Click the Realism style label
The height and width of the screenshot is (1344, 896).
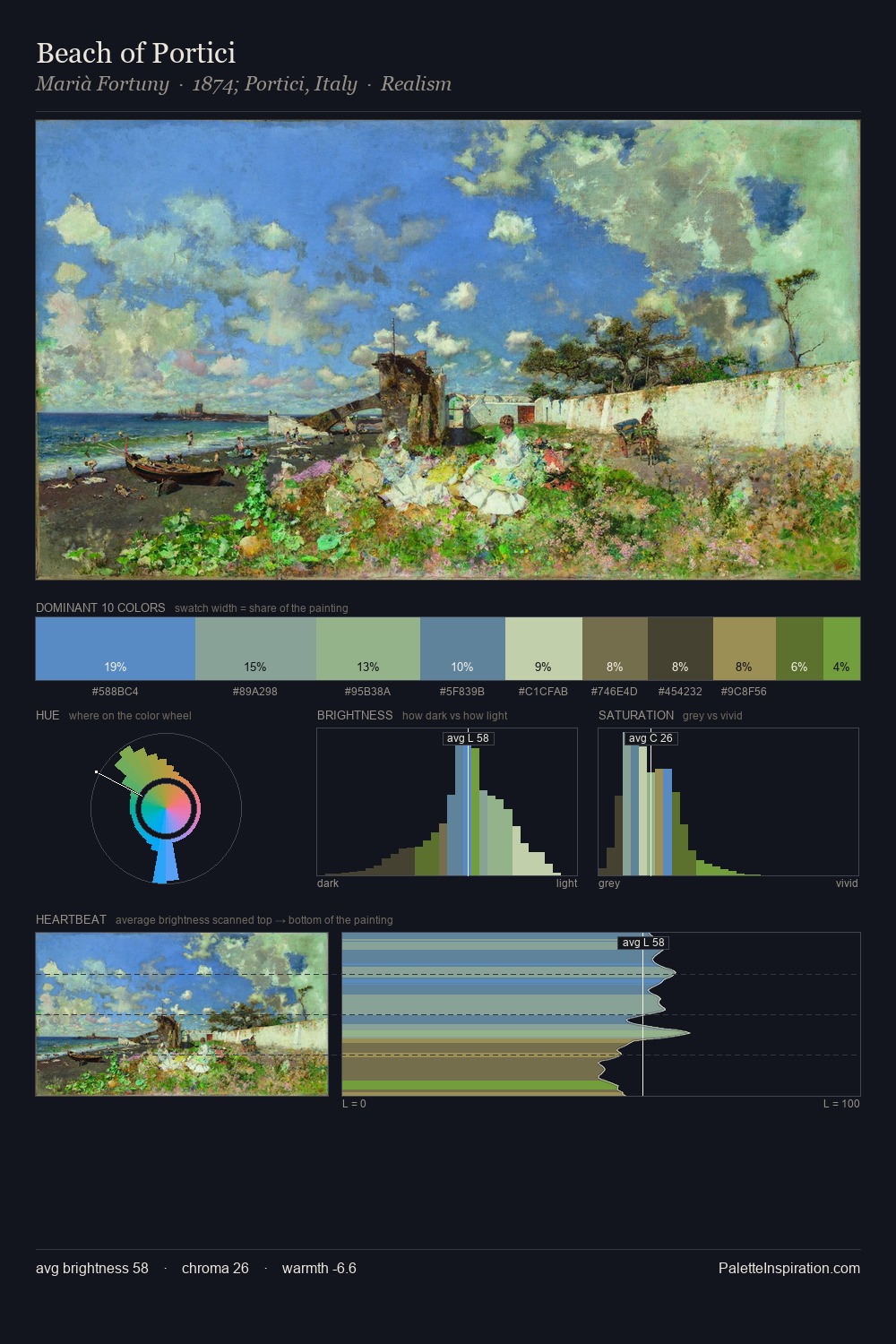(x=416, y=84)
